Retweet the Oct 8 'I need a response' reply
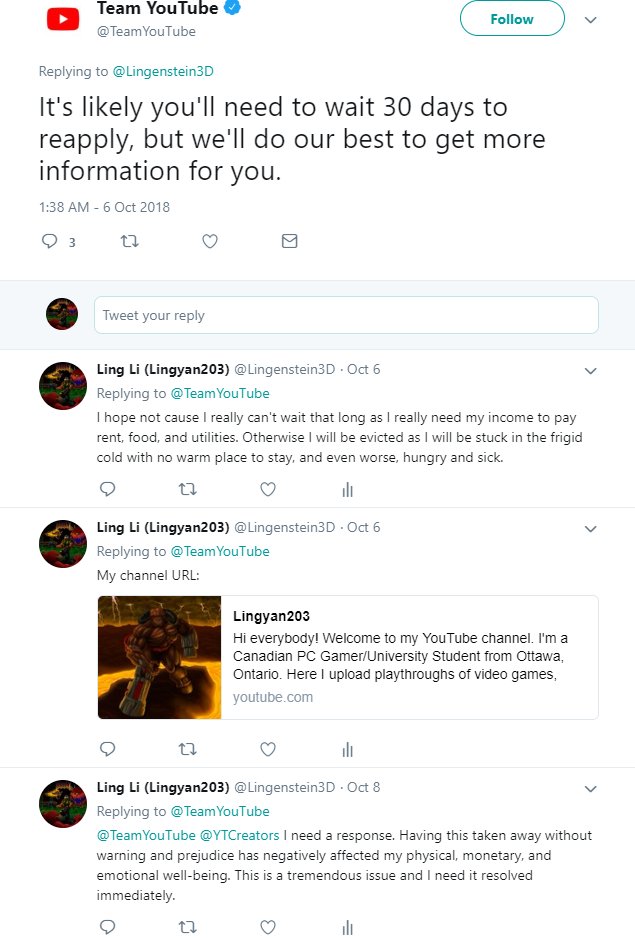This screenshot has width=635, height=938. click(x=188, y=927)
